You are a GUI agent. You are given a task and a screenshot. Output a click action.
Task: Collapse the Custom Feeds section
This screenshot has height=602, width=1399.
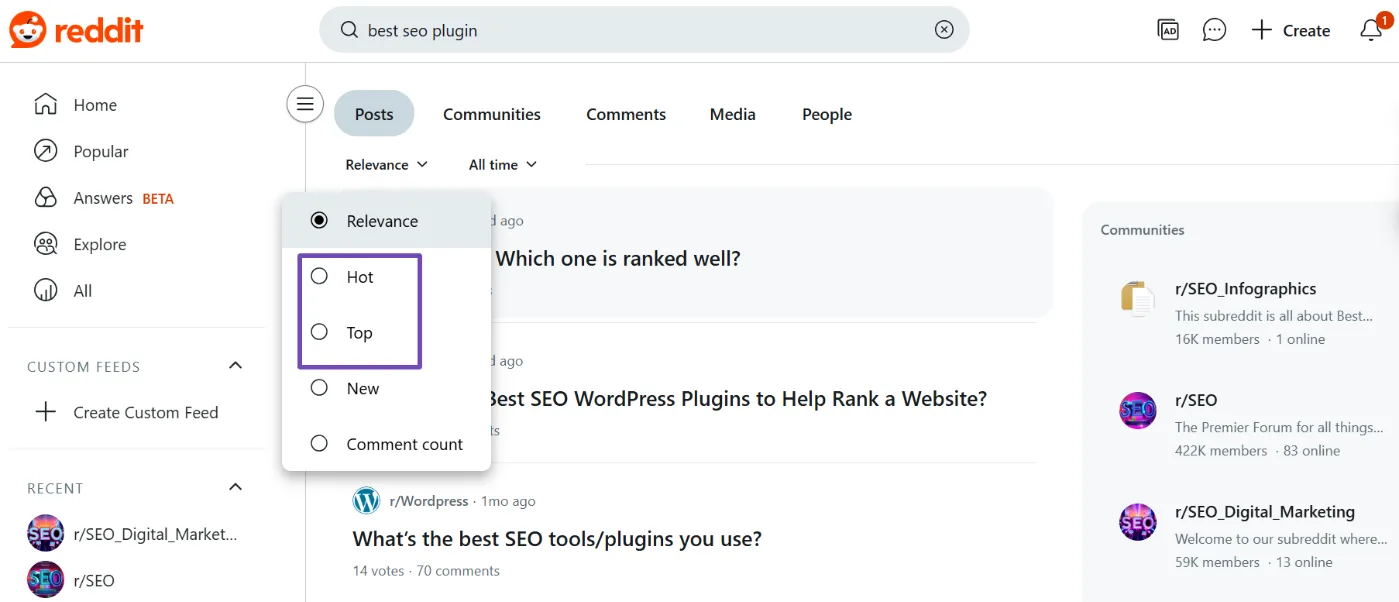click(236, 366)
